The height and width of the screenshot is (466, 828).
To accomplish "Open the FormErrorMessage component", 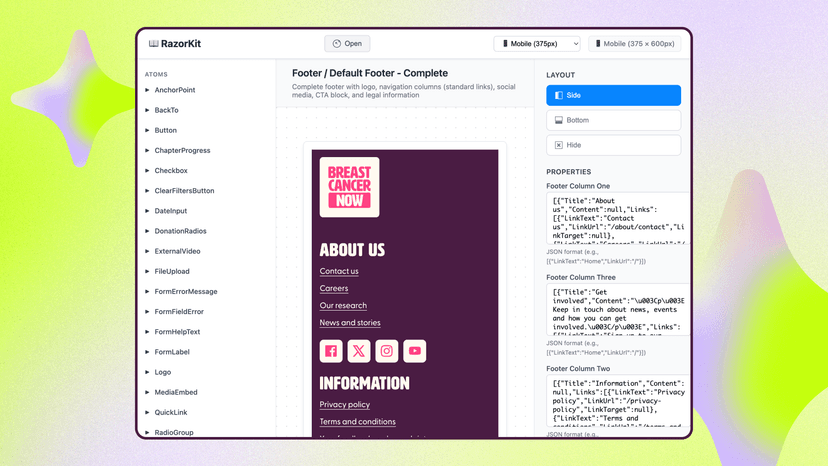I will (186, 292).
